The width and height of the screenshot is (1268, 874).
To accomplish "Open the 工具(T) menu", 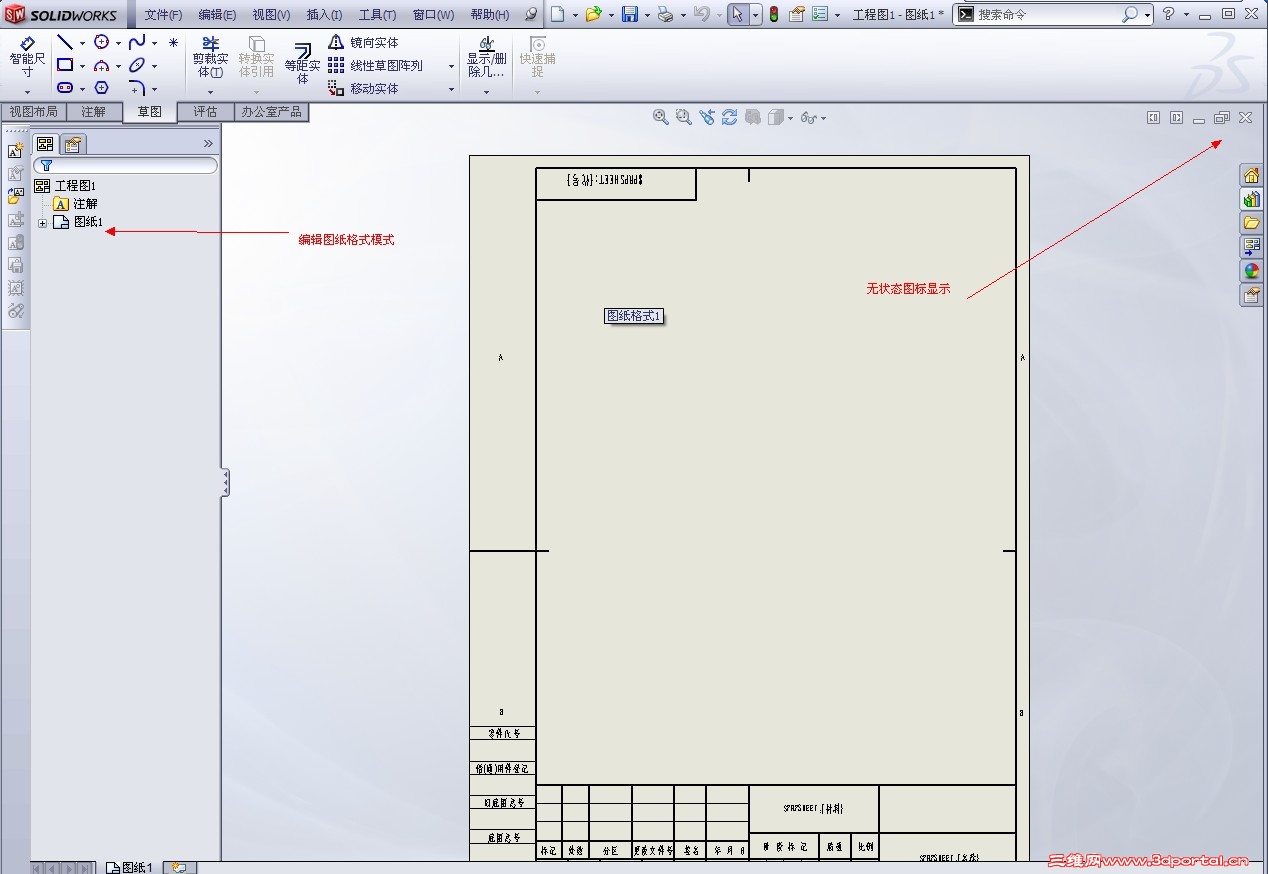I will (x=377, y=15).
